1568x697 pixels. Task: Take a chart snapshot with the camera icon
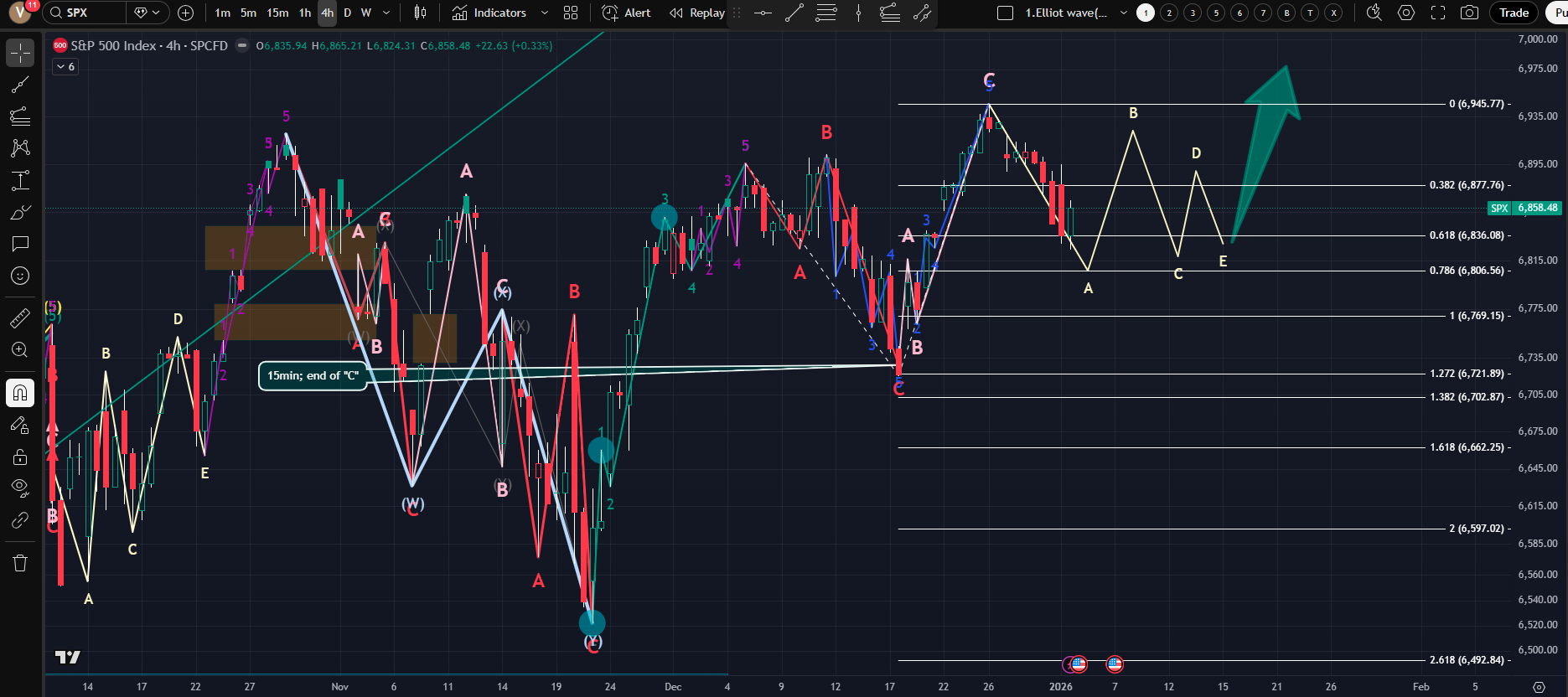1469,13
